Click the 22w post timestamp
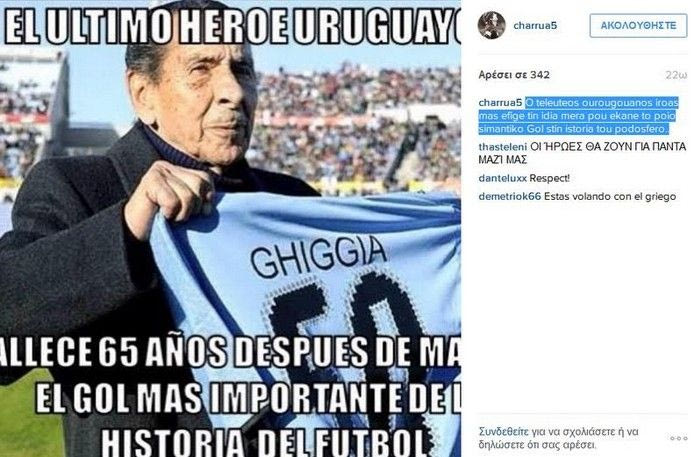This screenshot has width=700, height=457. (676, 75)
